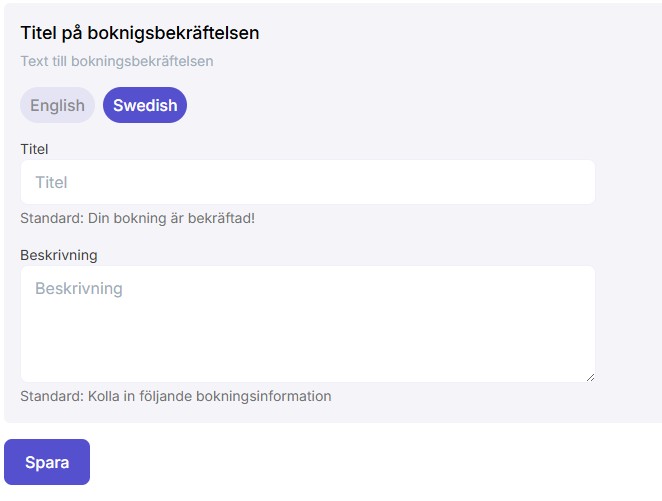Click the right end of the Titel input
Image resolution: width=662 pixels, height=501 pixels.
570,182
